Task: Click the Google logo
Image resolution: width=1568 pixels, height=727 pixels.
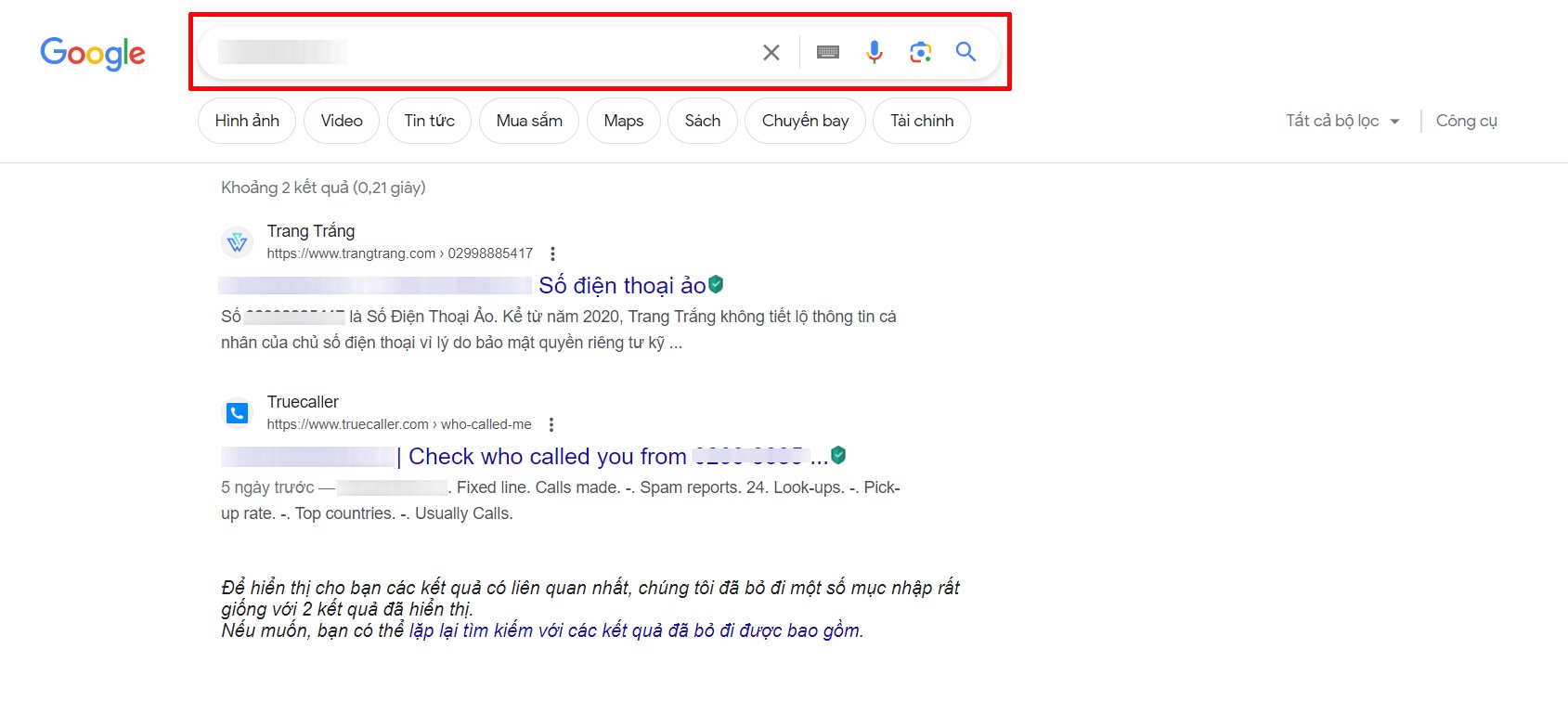Action: pos(93,54)
